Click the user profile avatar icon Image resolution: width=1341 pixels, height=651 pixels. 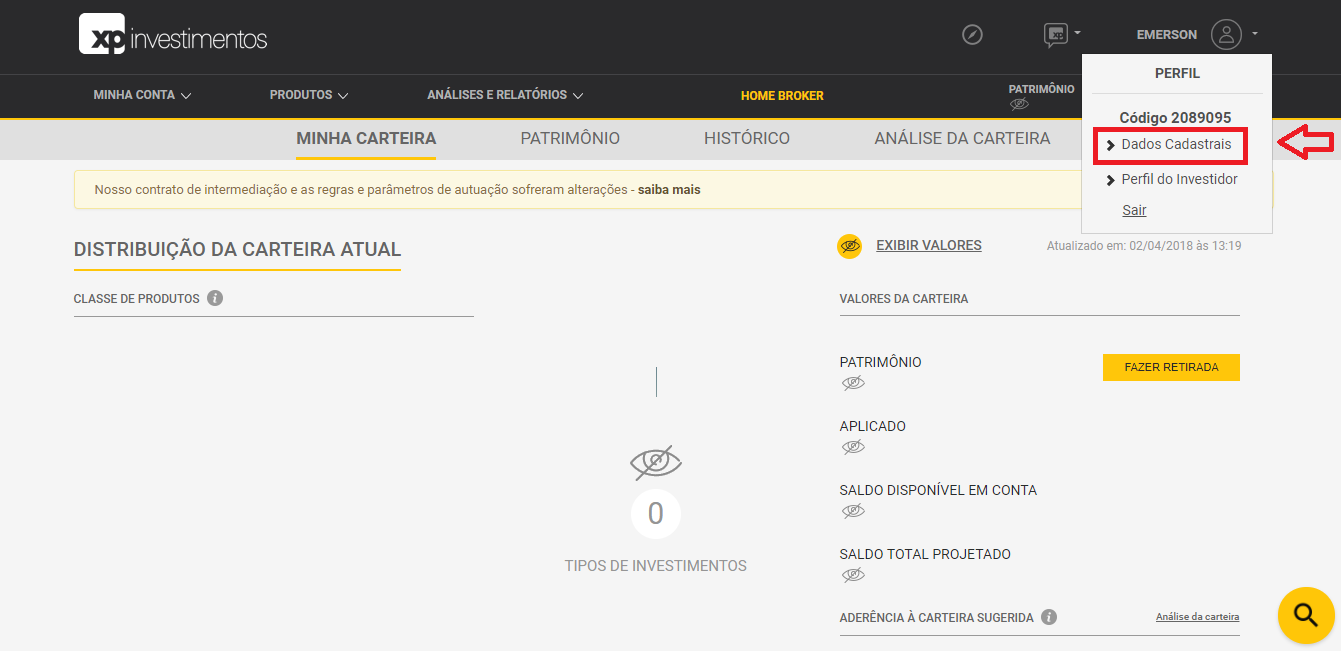[x=1226, y=35]
